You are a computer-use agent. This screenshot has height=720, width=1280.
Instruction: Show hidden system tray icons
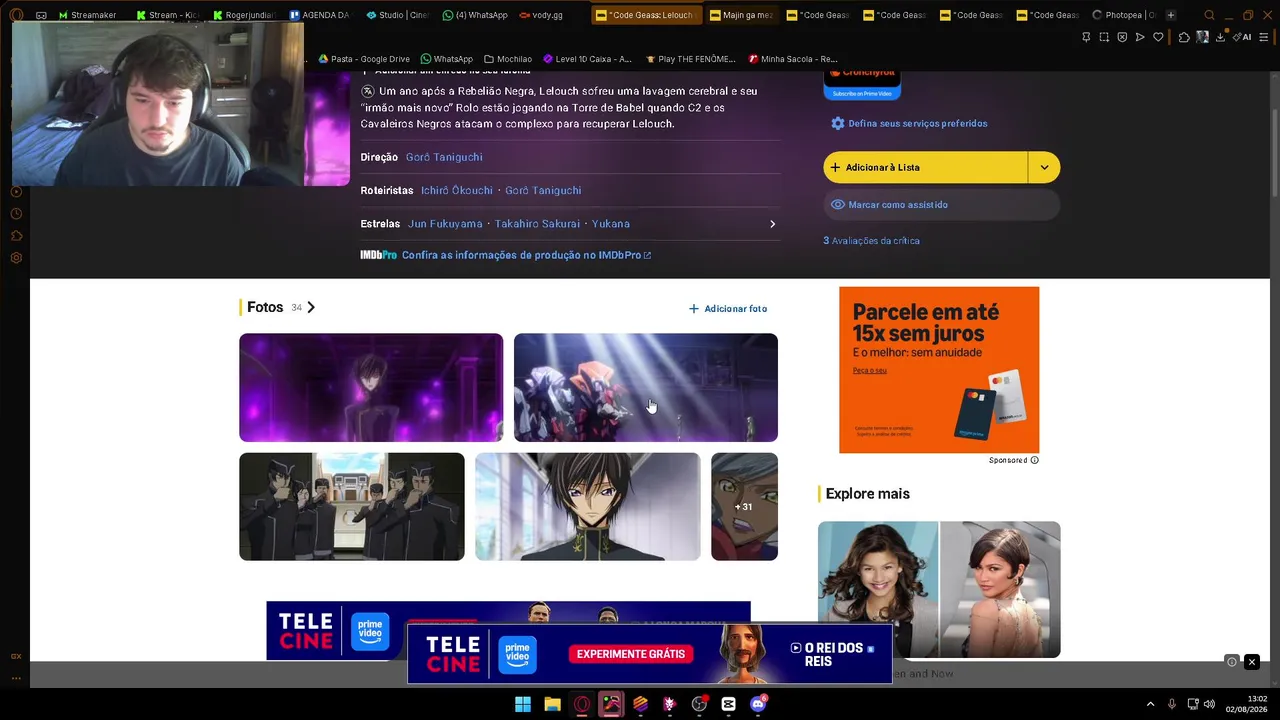pos(1150,704)
